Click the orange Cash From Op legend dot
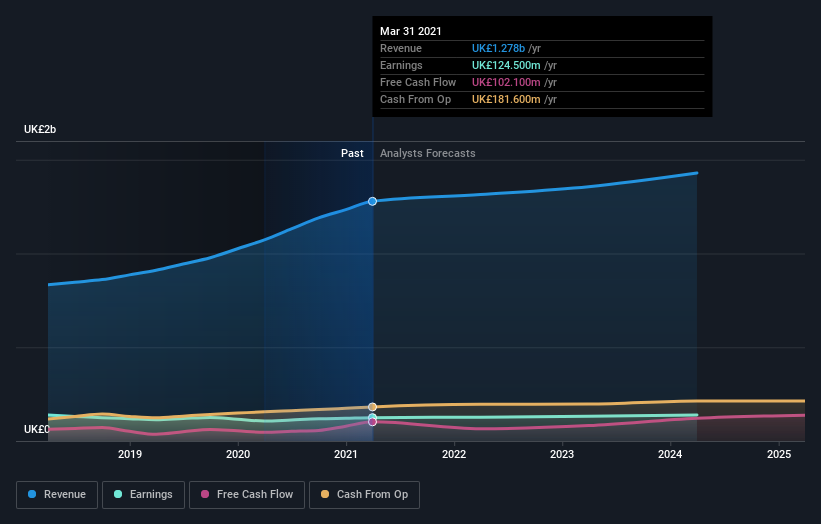821x524 pixels. point(325,494)
